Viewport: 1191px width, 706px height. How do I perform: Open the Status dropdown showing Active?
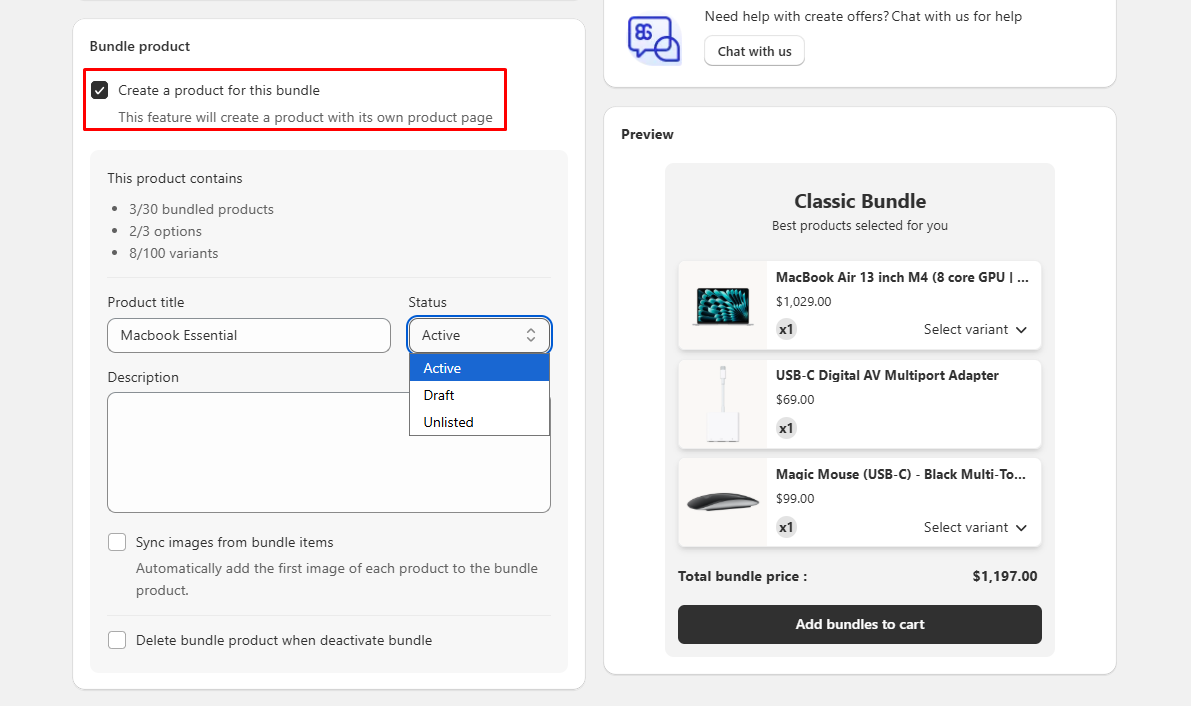479,335
